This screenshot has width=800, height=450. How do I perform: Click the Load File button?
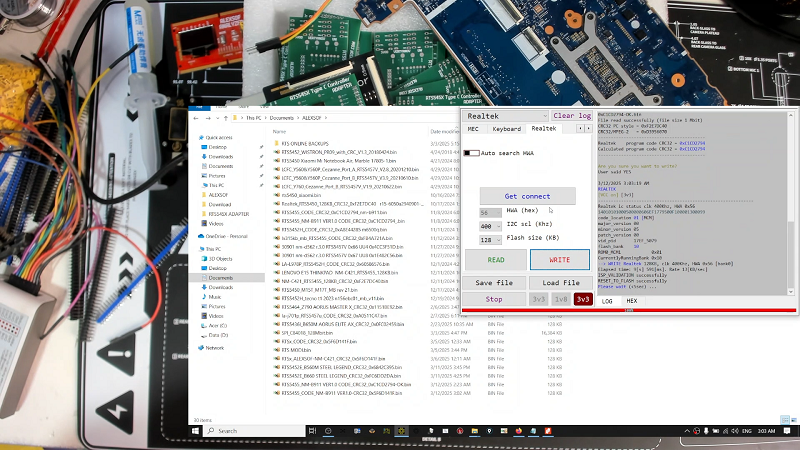tap(561, 283)
